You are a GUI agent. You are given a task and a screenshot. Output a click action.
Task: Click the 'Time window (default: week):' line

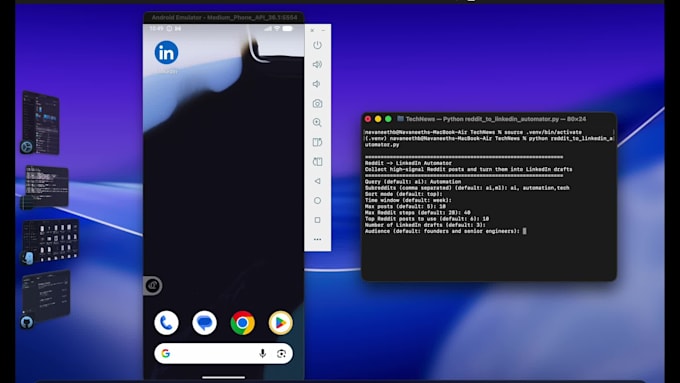click(x=408, y=200)
